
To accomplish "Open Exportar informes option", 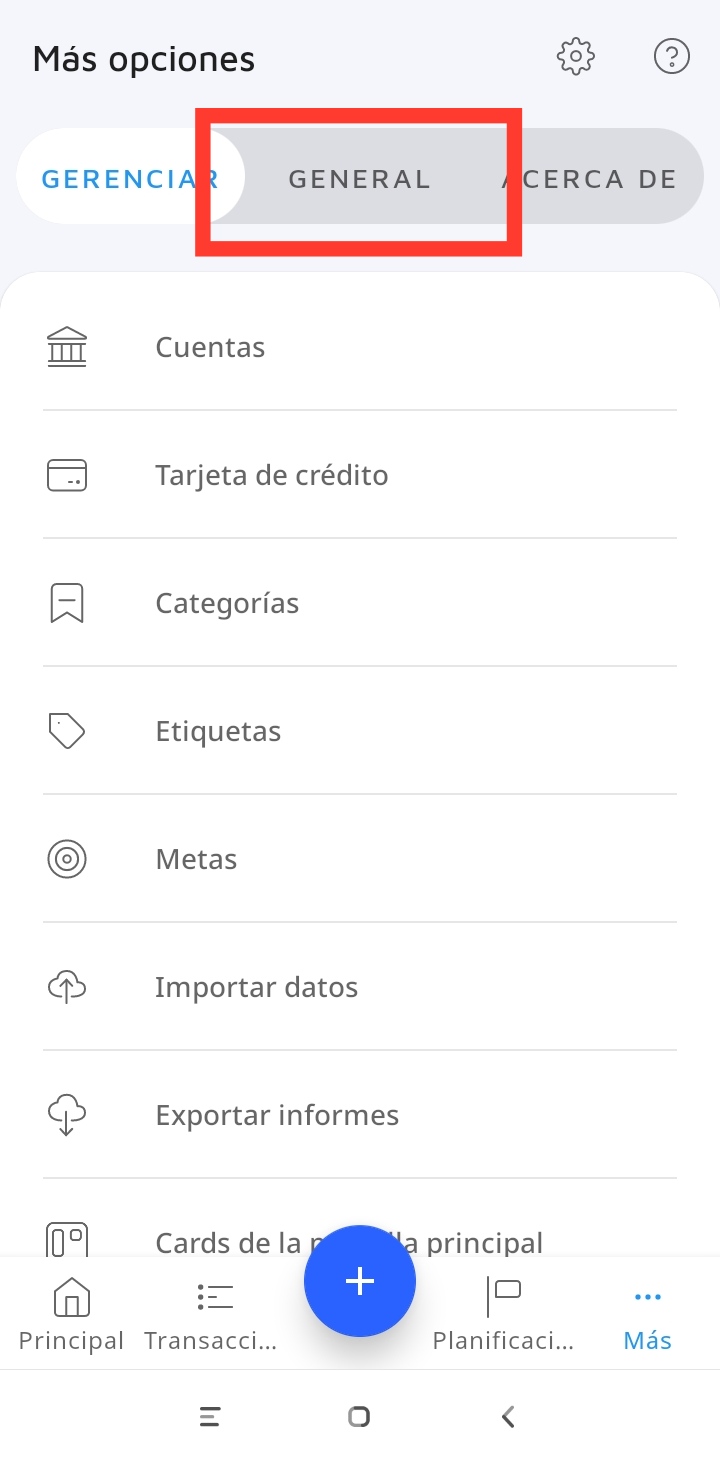I will [277, 1115].
